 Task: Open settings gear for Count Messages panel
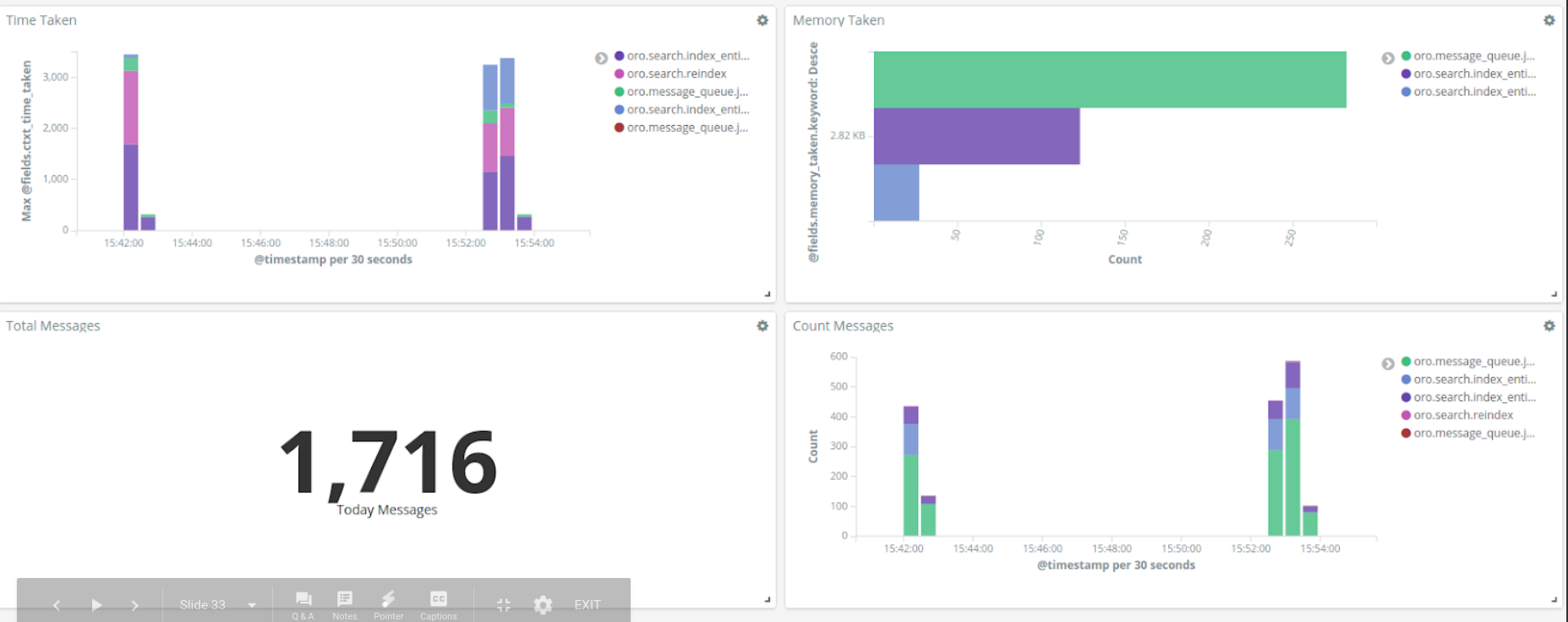1549,326
